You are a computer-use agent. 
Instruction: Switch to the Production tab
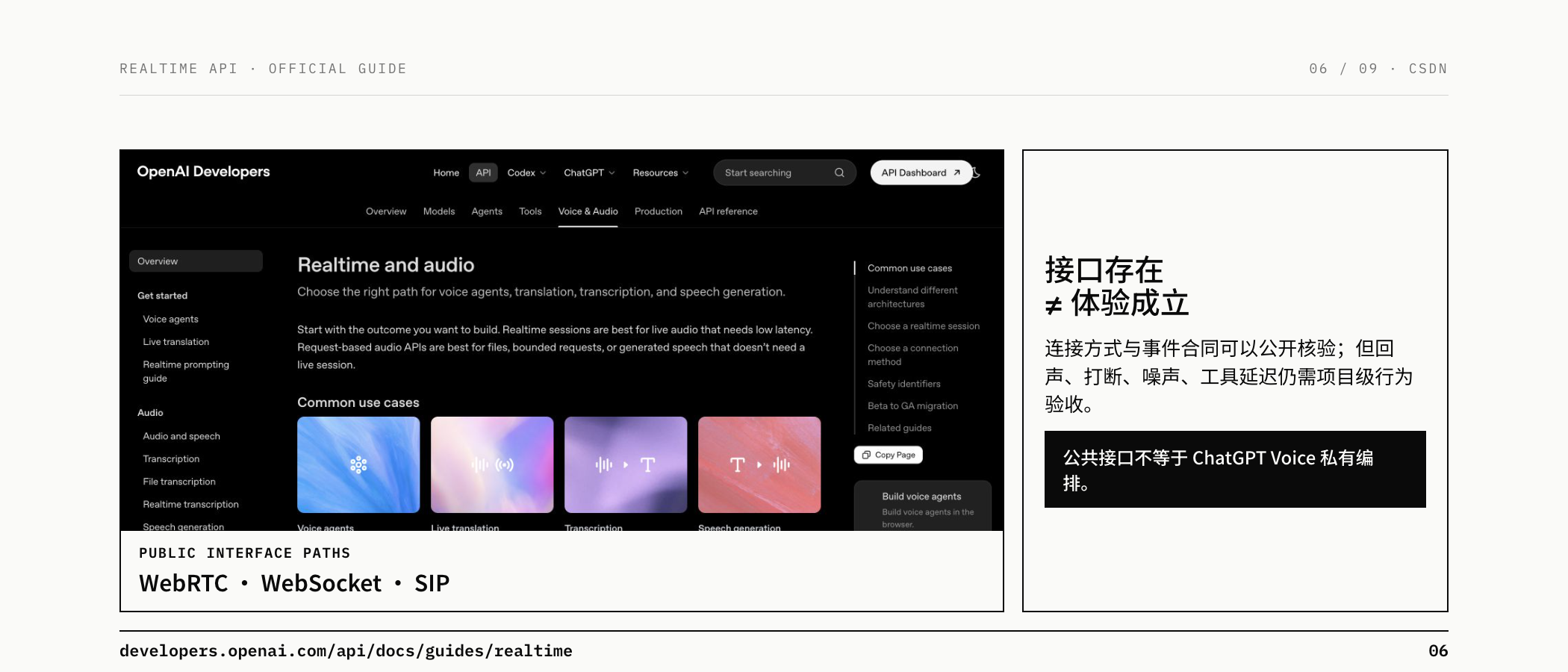(659, 211)
